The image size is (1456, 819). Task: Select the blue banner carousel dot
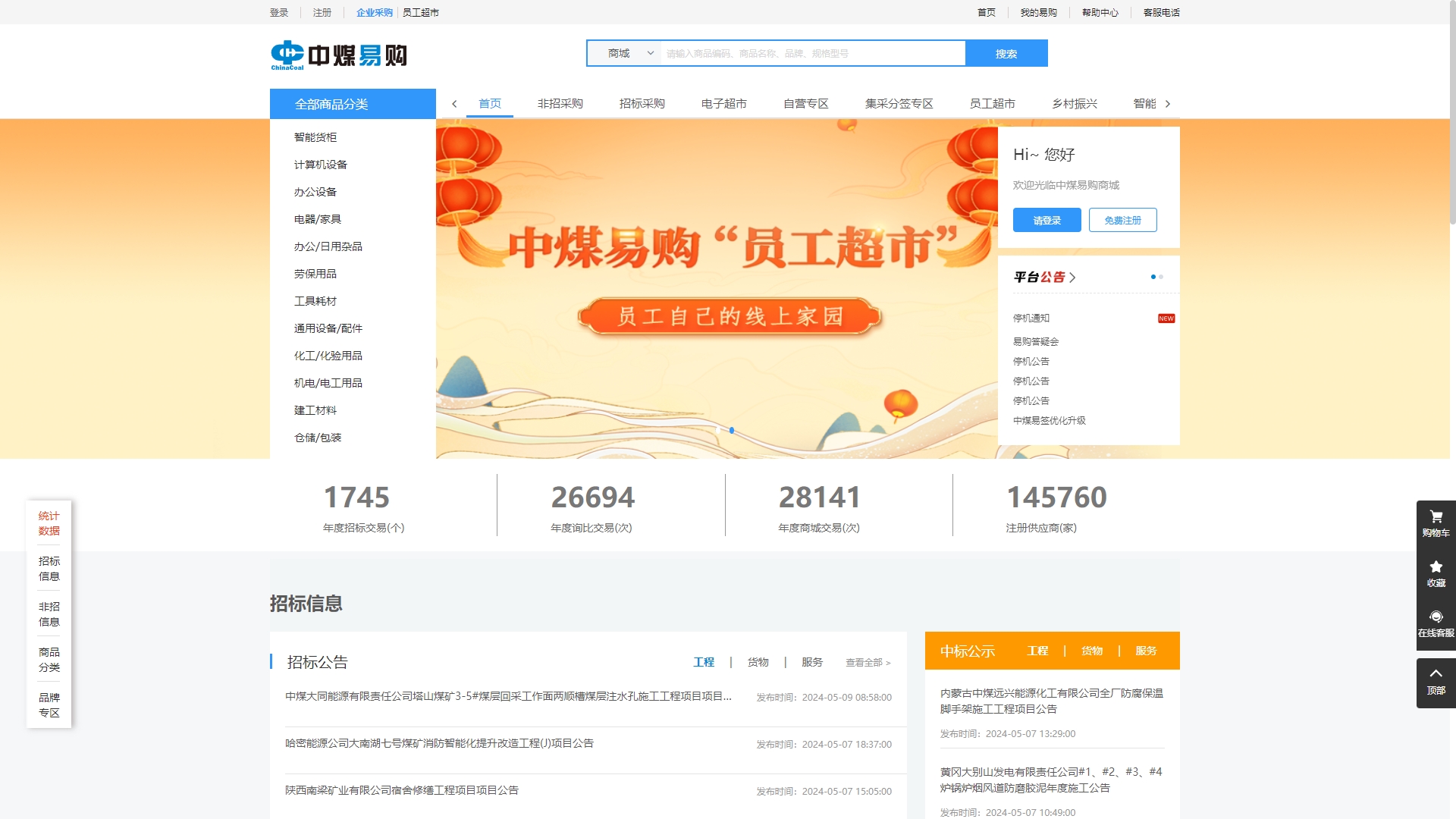[x=732, y=430]
